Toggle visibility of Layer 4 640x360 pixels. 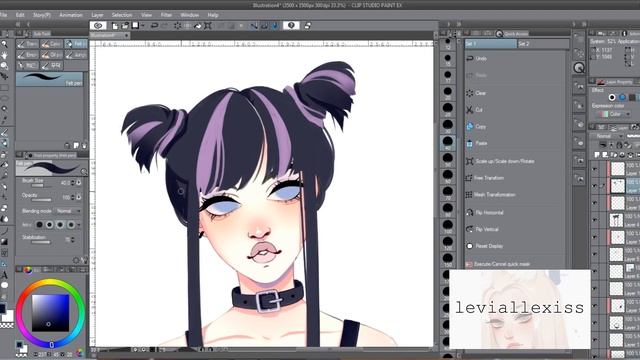(x=595, y=220)
